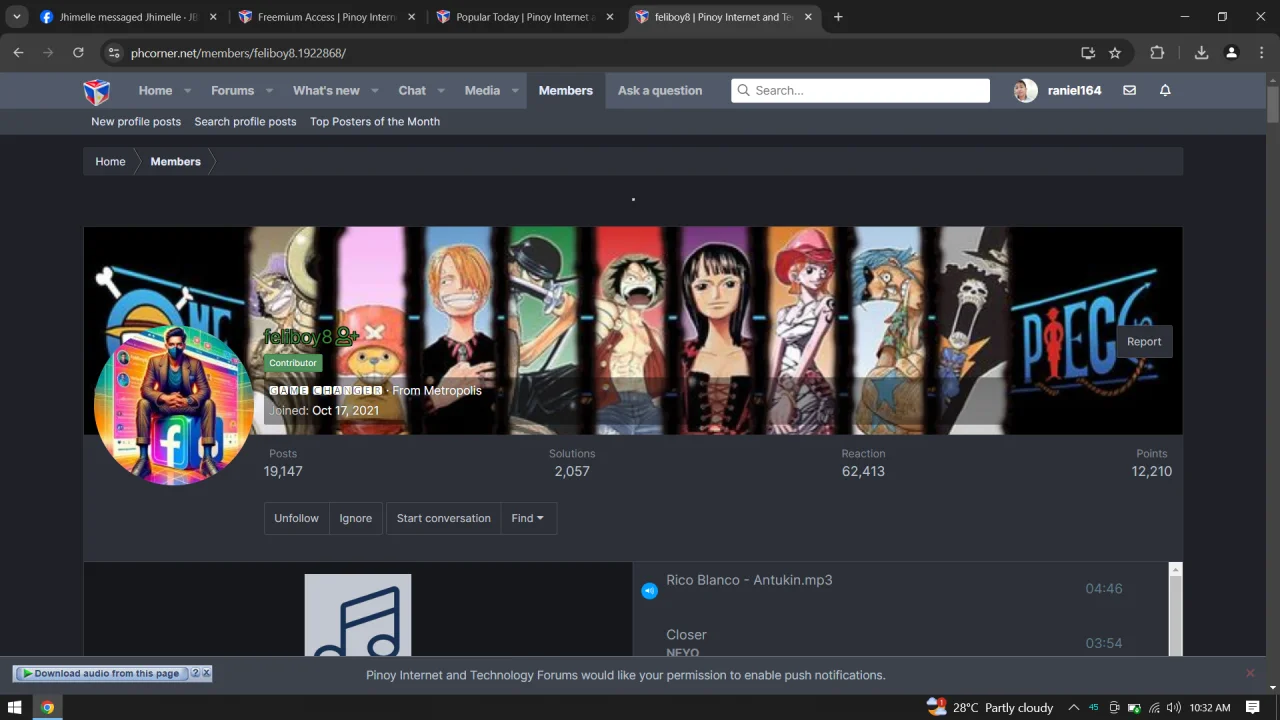Click the install app icon in address bar
Screen dimensions: 1280x720
click(x=1088, y=53)
